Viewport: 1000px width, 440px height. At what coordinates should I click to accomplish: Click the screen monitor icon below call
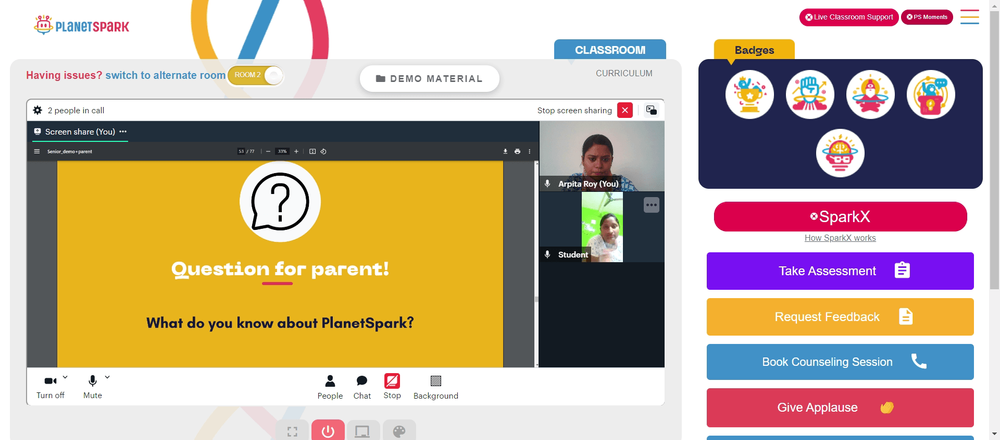pyautogui.click(x=363, y=430)
